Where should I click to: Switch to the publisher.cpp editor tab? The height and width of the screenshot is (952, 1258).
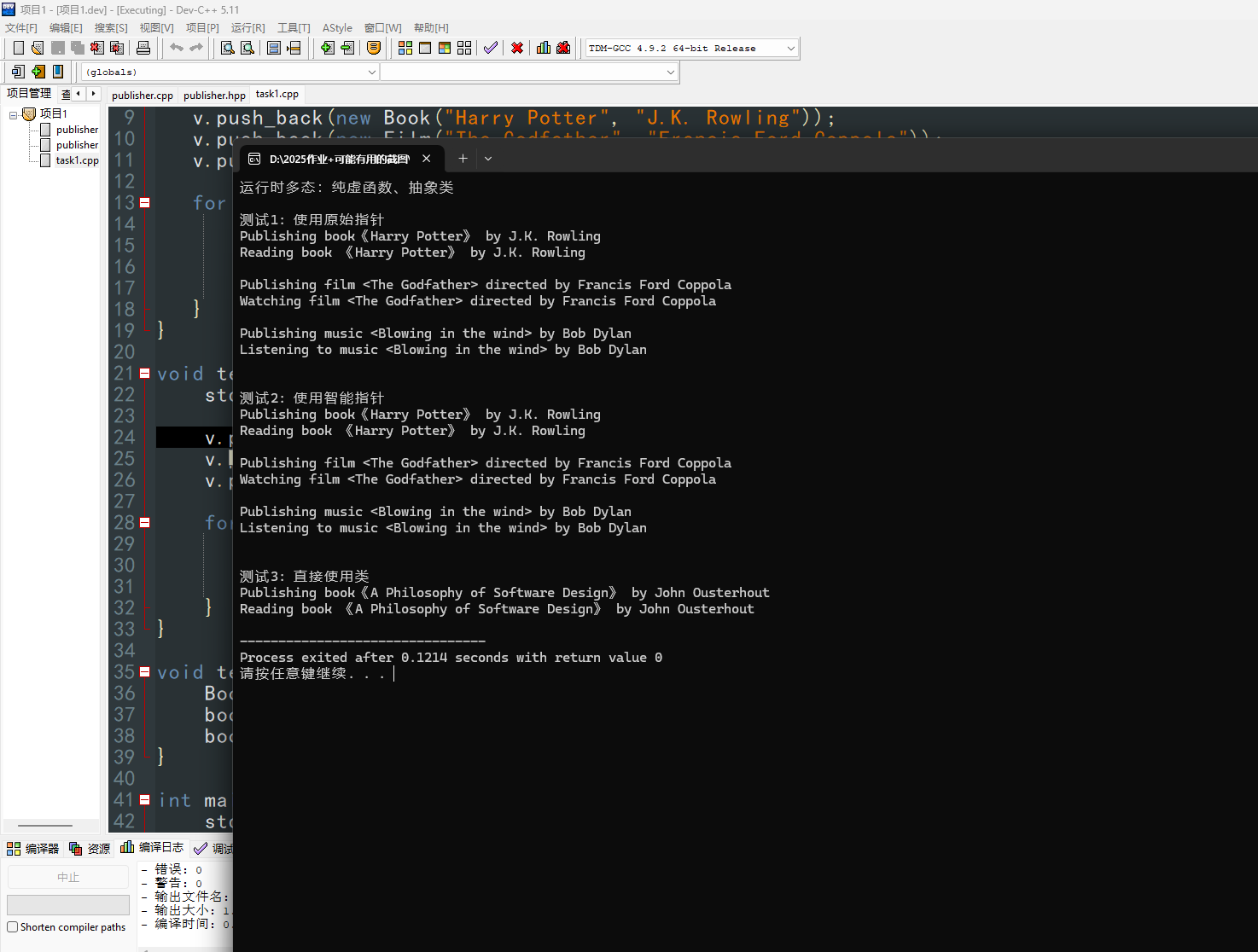point(143,96)
